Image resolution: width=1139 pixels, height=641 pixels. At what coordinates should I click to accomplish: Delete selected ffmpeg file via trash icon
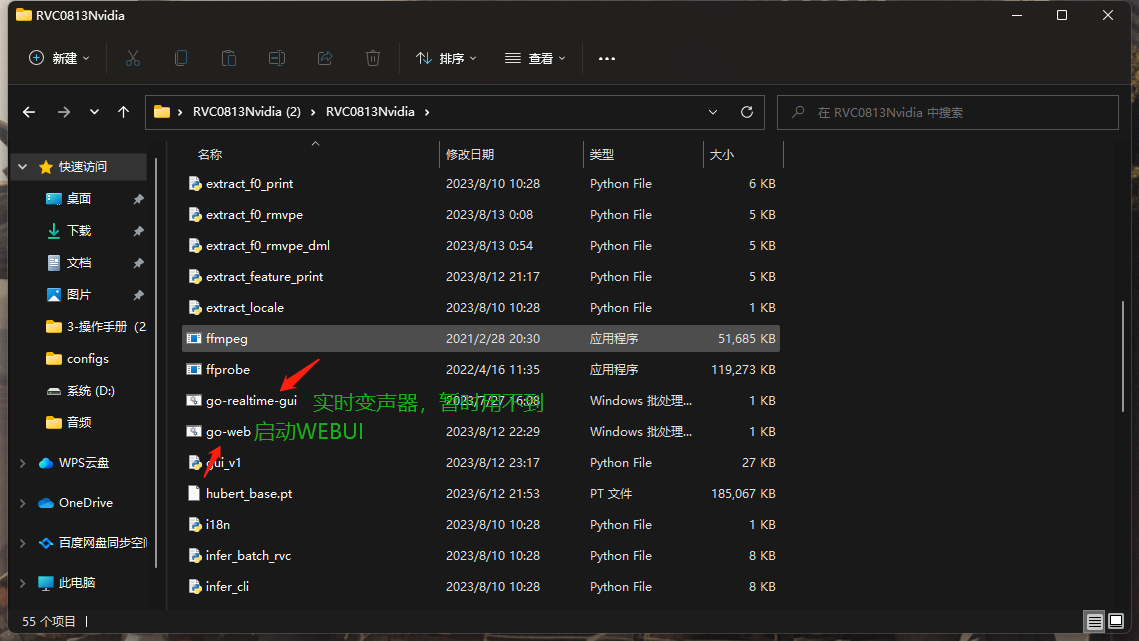tap(372, 58)
